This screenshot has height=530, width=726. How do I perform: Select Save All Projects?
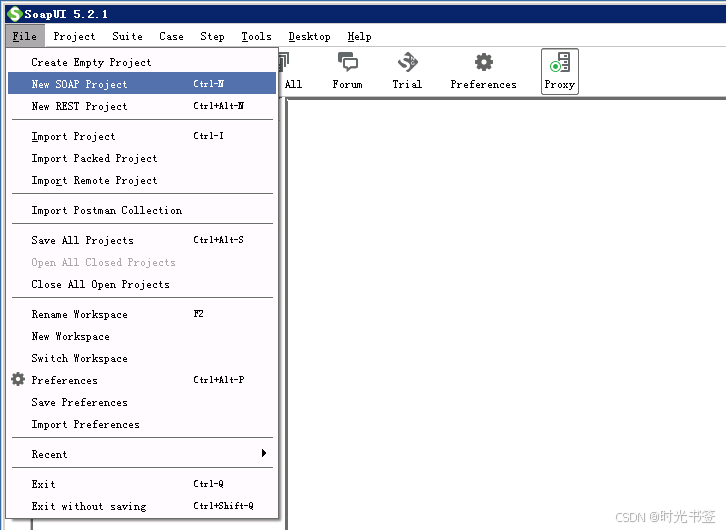coord(142,240)
